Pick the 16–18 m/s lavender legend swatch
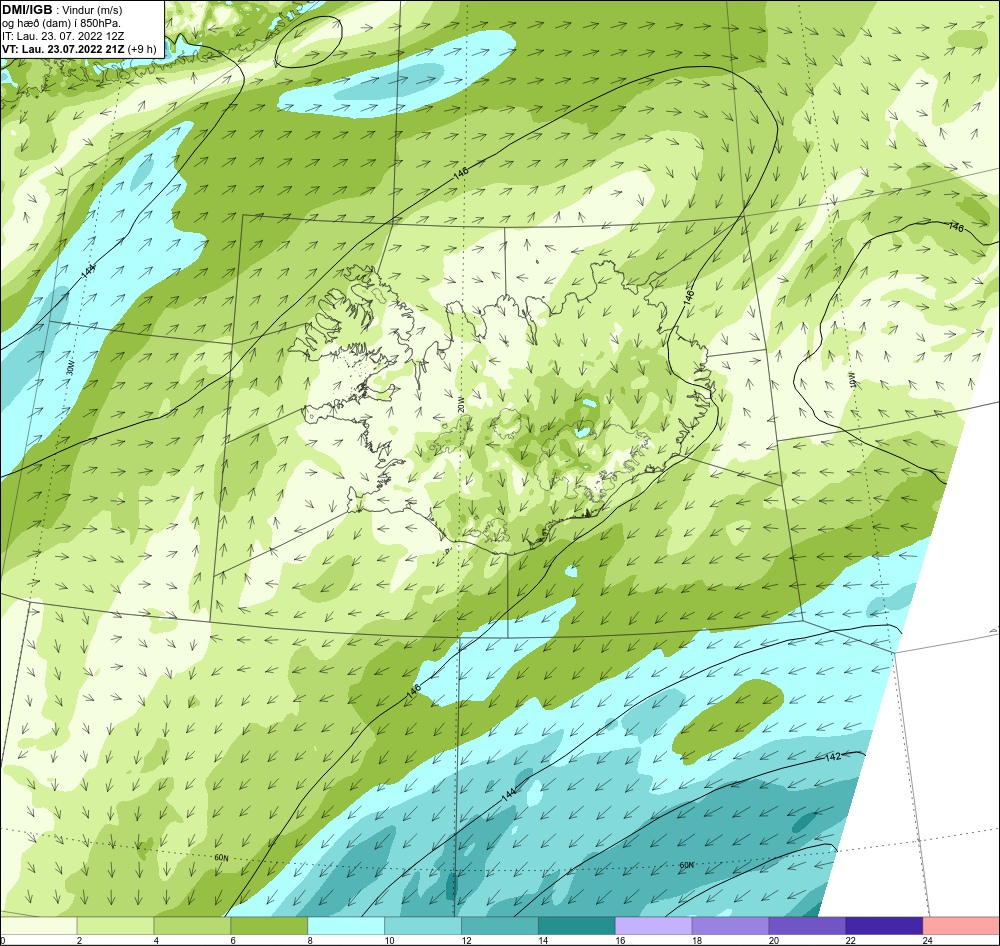1000x946 pixels. click(653, 925)
